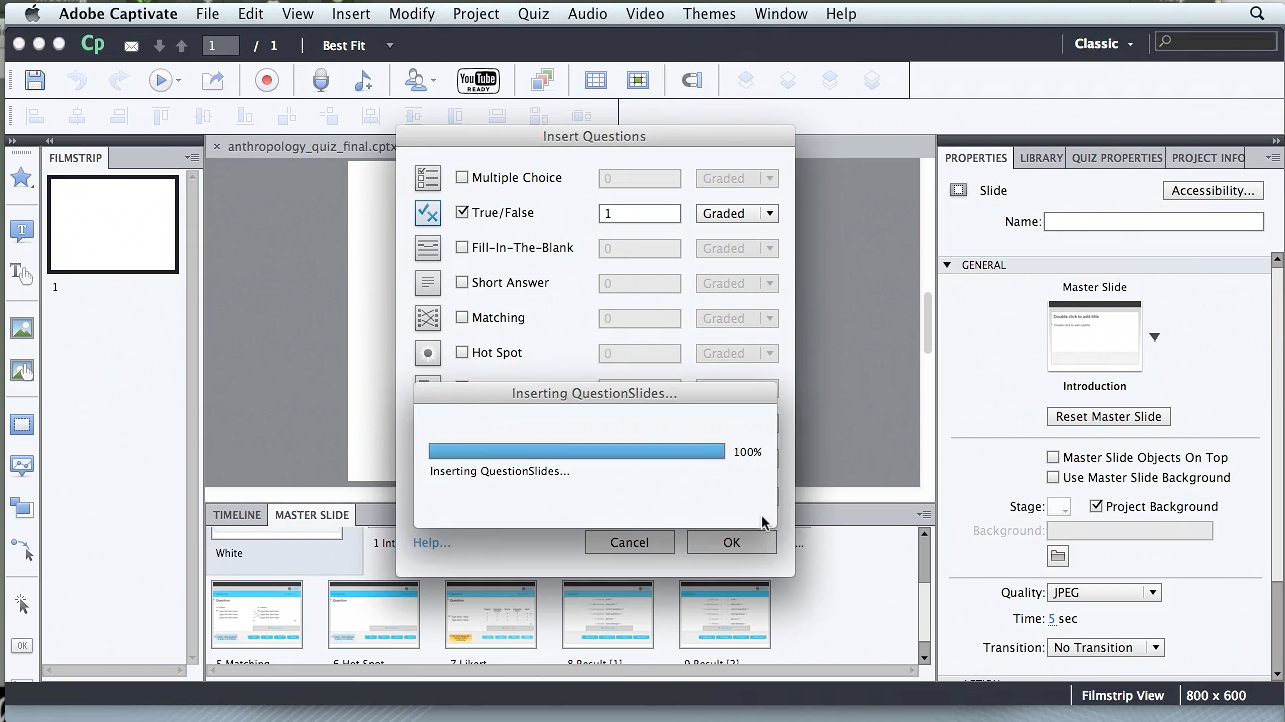Open the Quiz menu in menu bar
Image resolution: width=1285 pixels, height=722 pixels.
click(533, 14)
